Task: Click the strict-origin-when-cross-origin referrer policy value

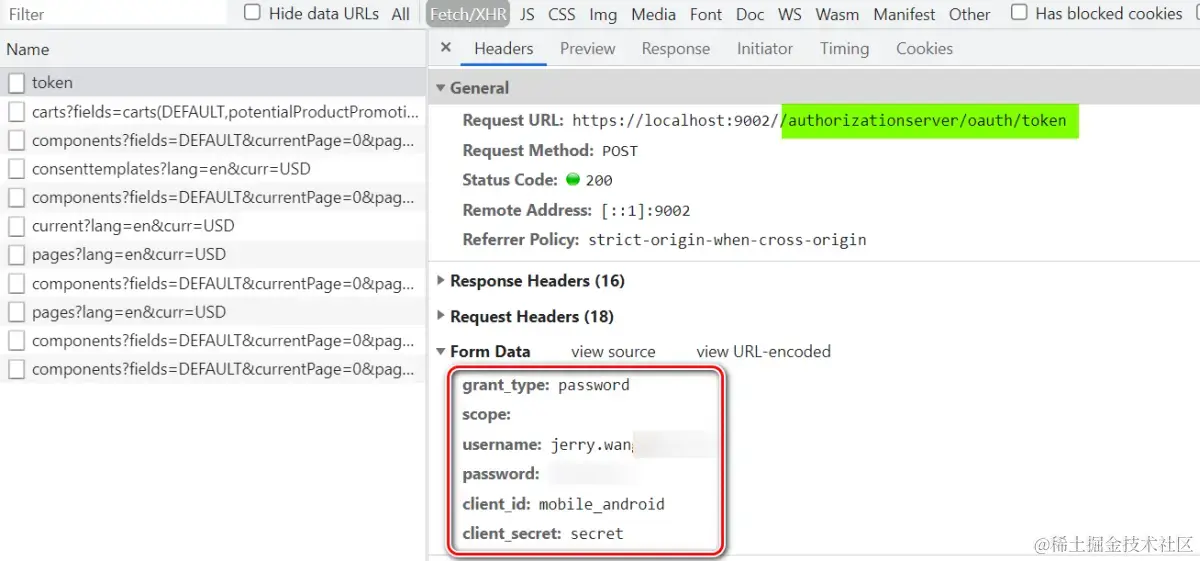Action: tap(727, 240)
